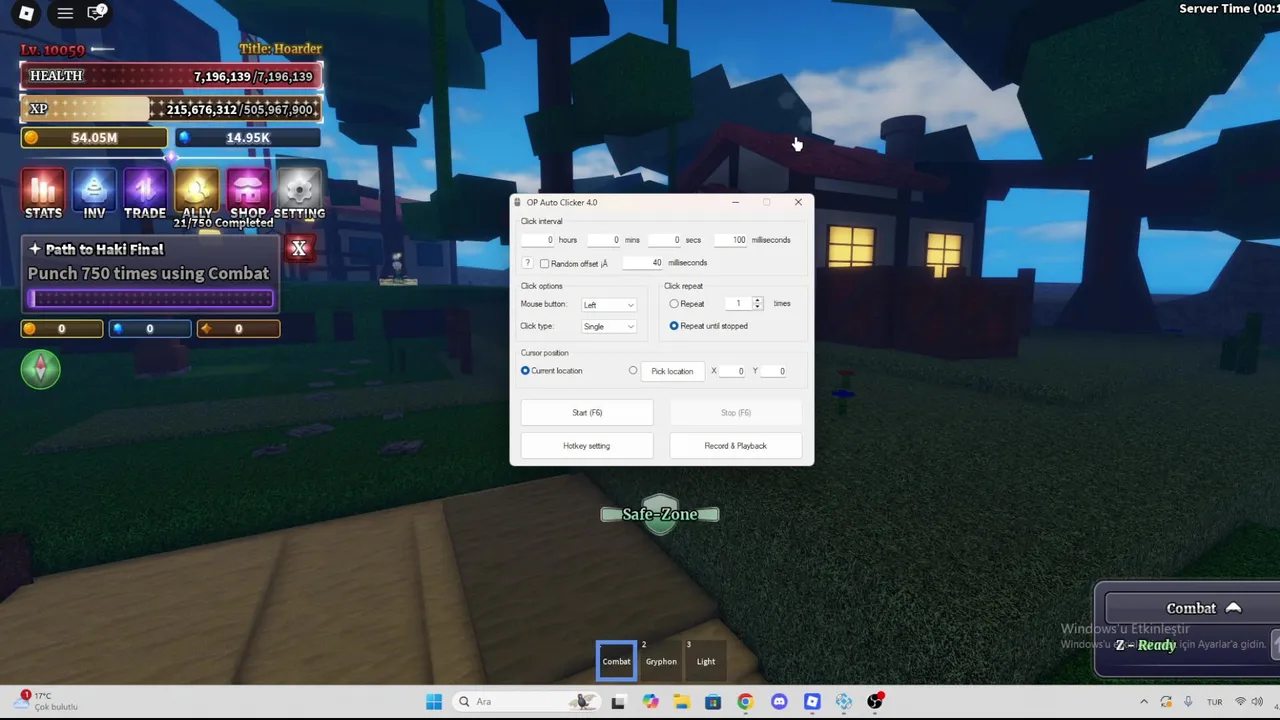
Task: Select the Current location radio button
Action: [x=525, y=371]
